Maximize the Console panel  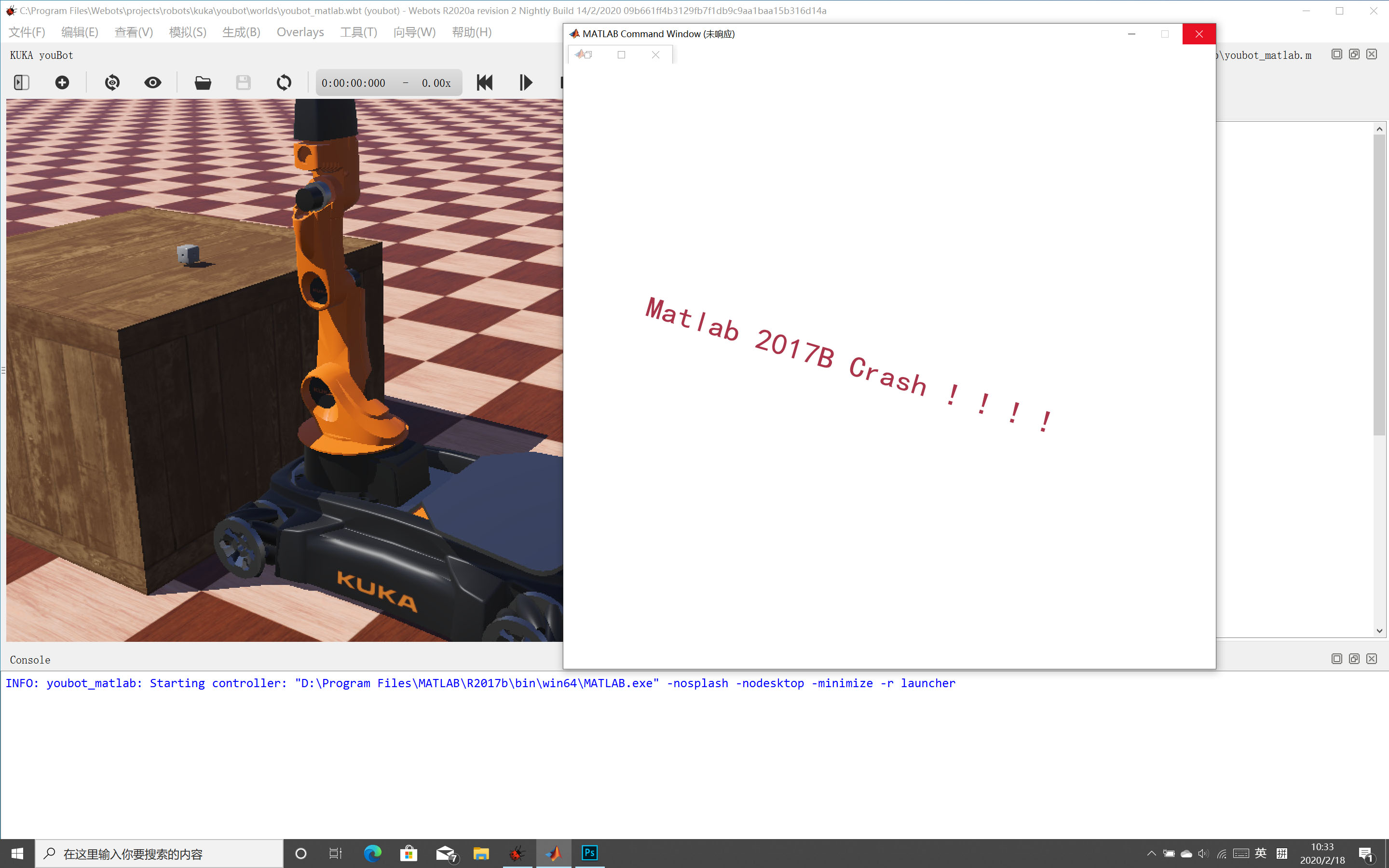coord(1337,658)
